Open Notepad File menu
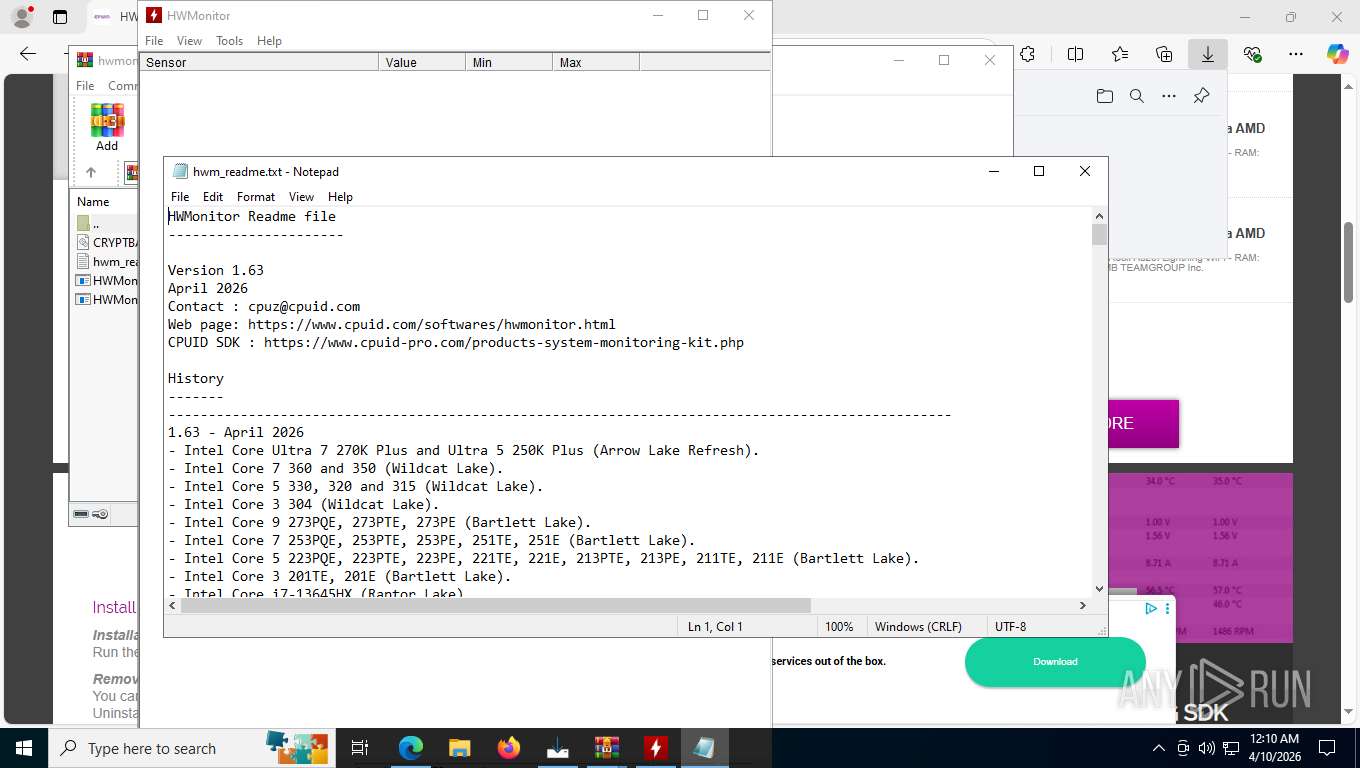 pos(180,197)
